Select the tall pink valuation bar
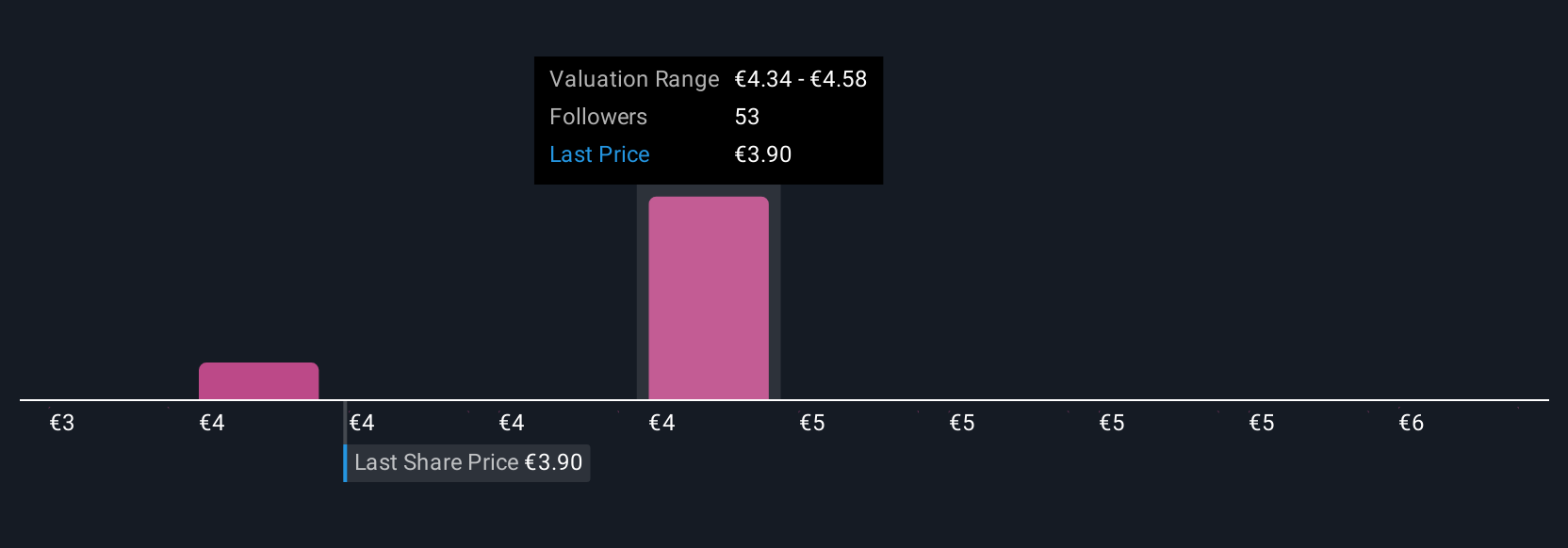 coord(709,298)
